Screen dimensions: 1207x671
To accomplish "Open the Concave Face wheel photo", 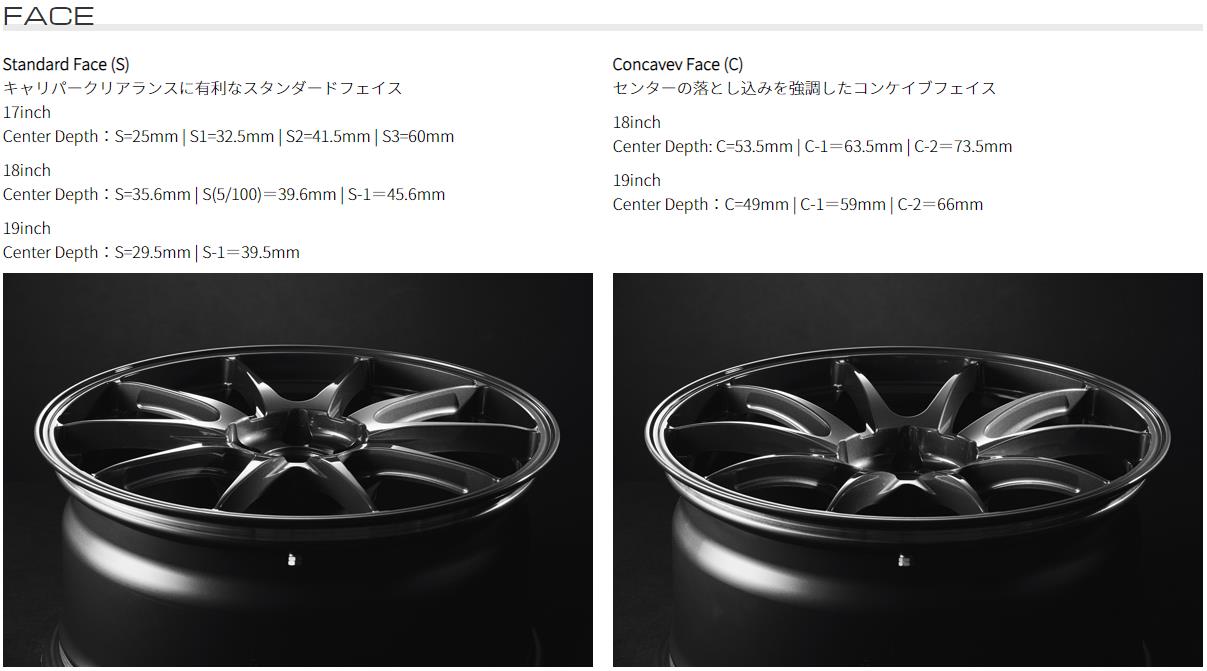I will (907, 470).
